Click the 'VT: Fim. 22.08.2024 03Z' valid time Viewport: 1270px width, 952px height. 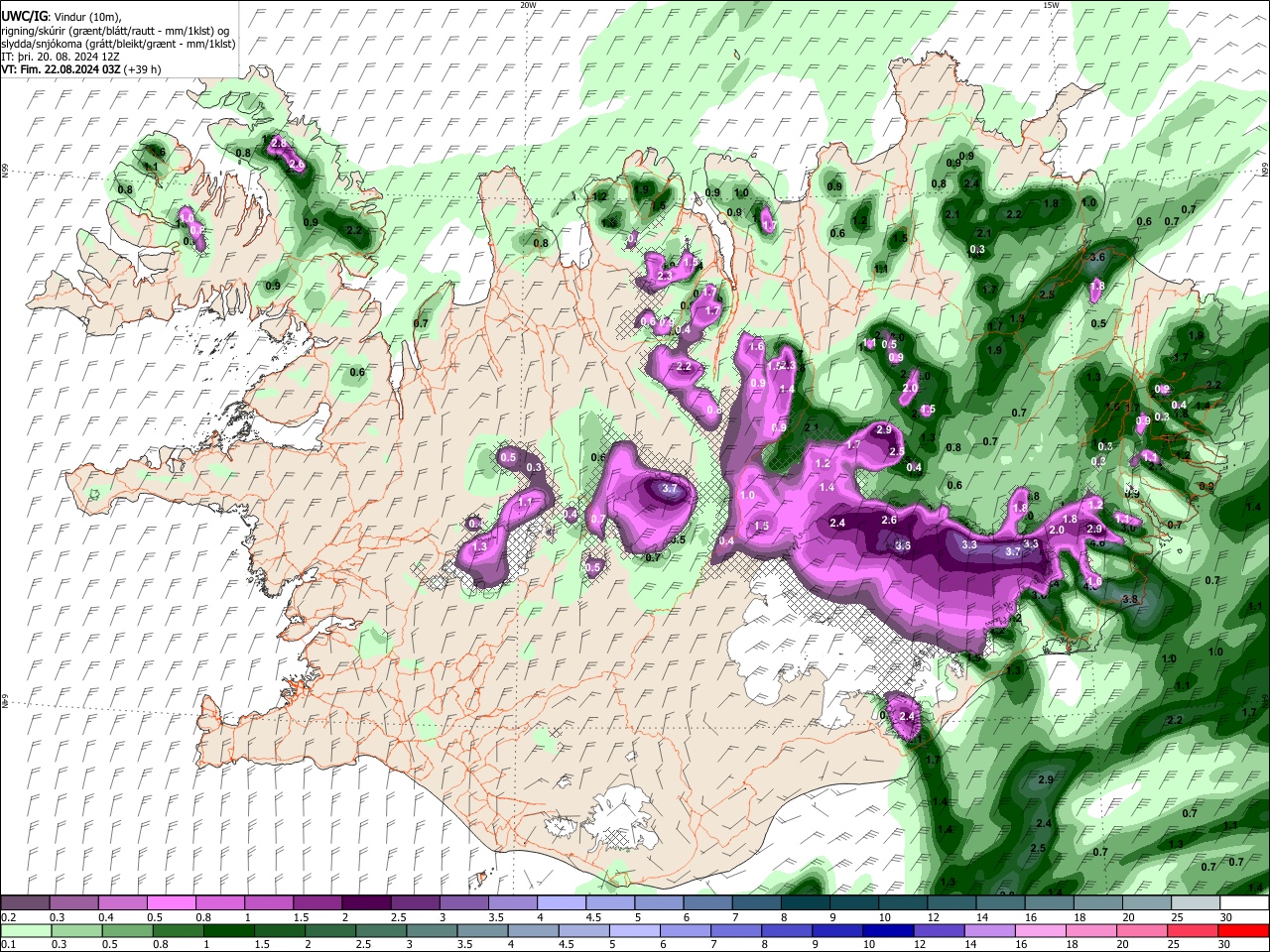coord(62,69)
